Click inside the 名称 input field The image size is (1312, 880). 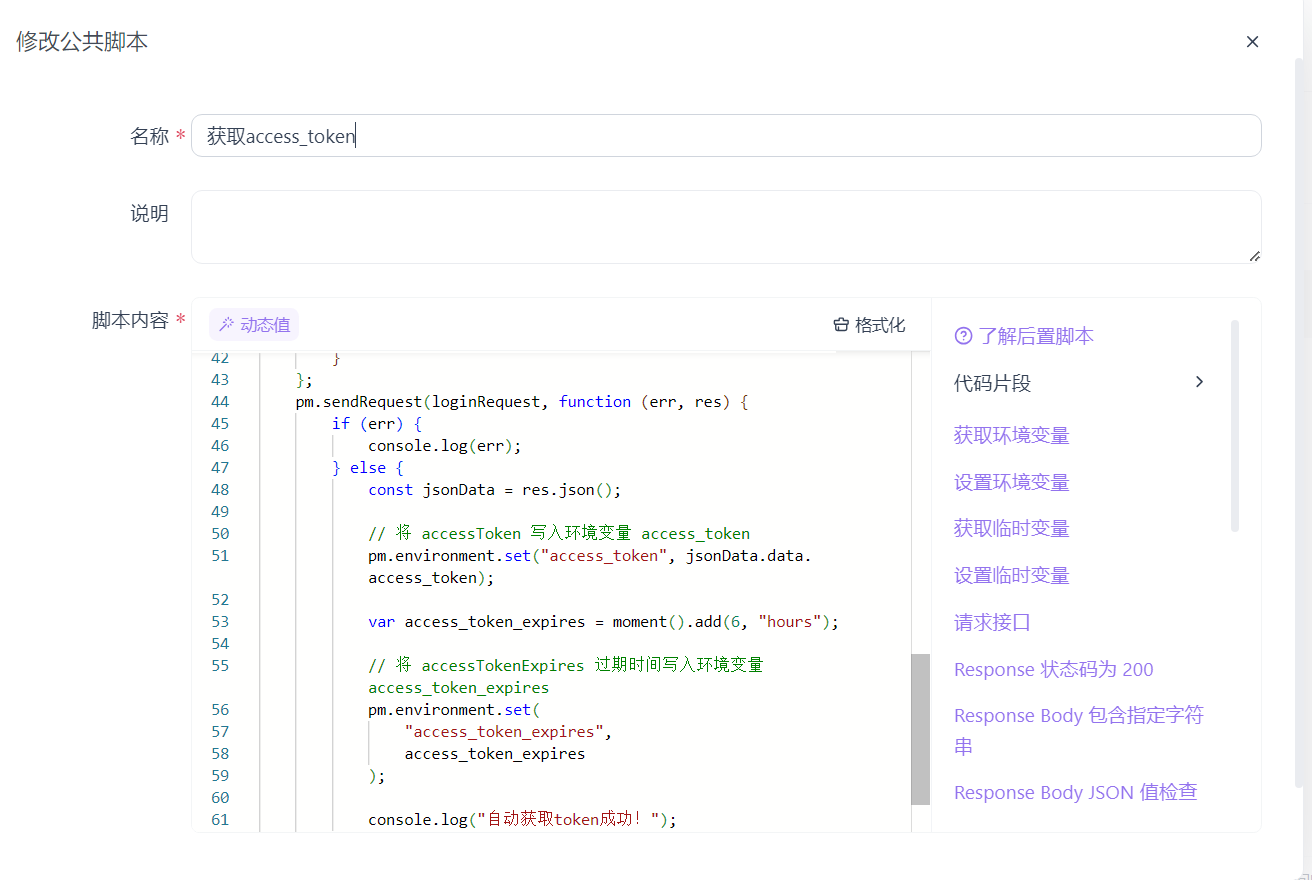tap(600, 135)
